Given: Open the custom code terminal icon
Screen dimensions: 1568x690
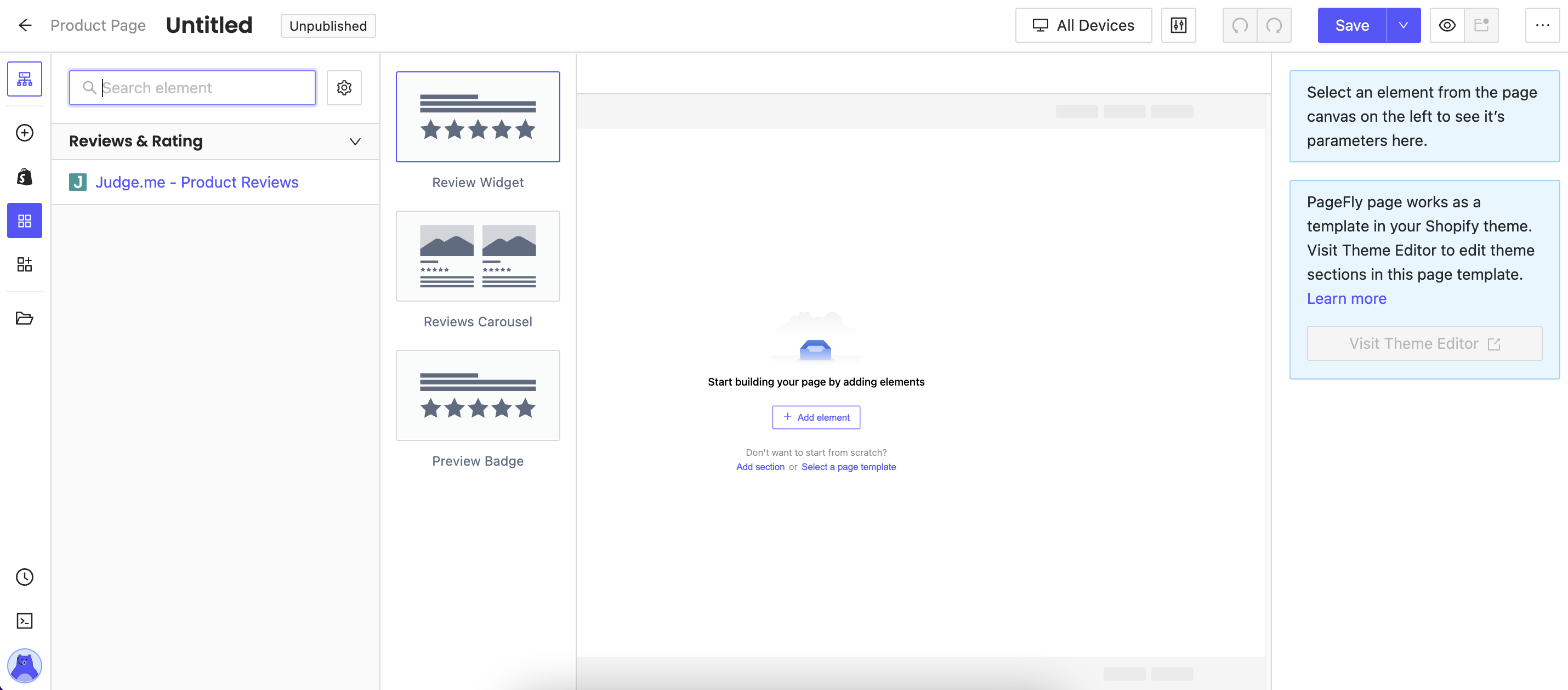Looking at the screenshot, I should [x=24, y=620].
